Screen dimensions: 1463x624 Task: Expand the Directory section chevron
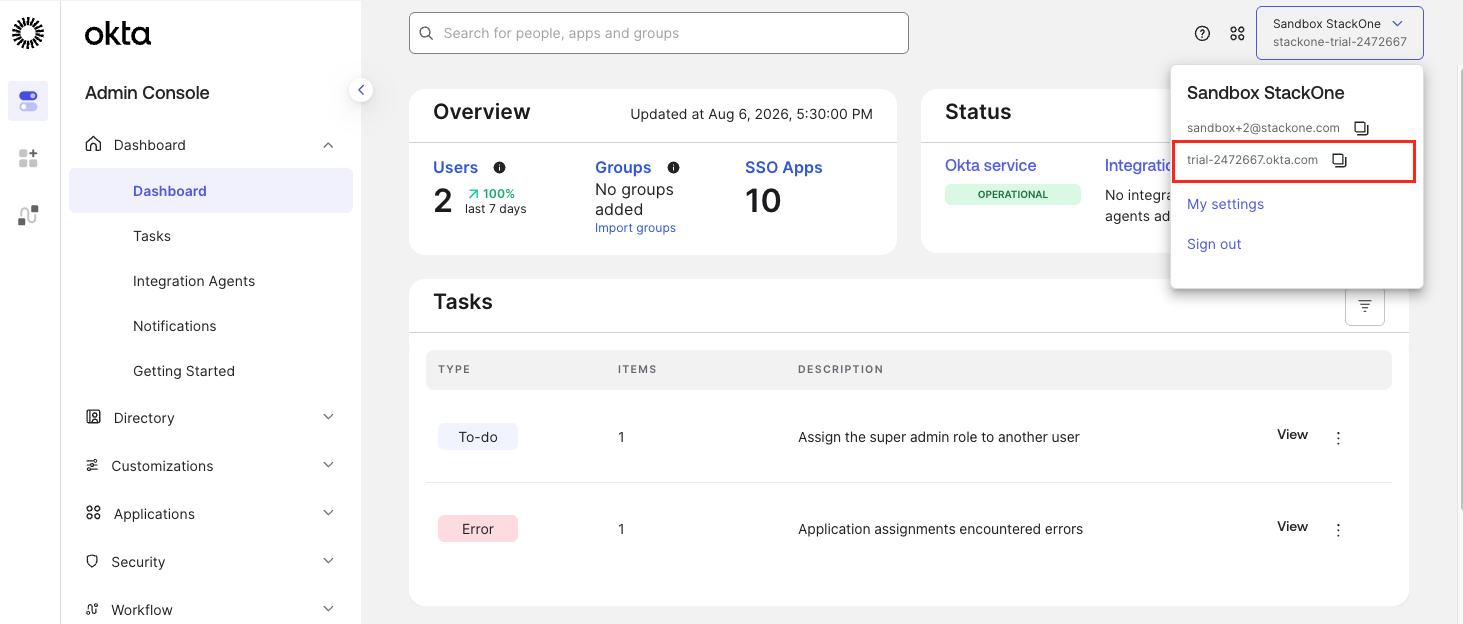pos(328,417)
